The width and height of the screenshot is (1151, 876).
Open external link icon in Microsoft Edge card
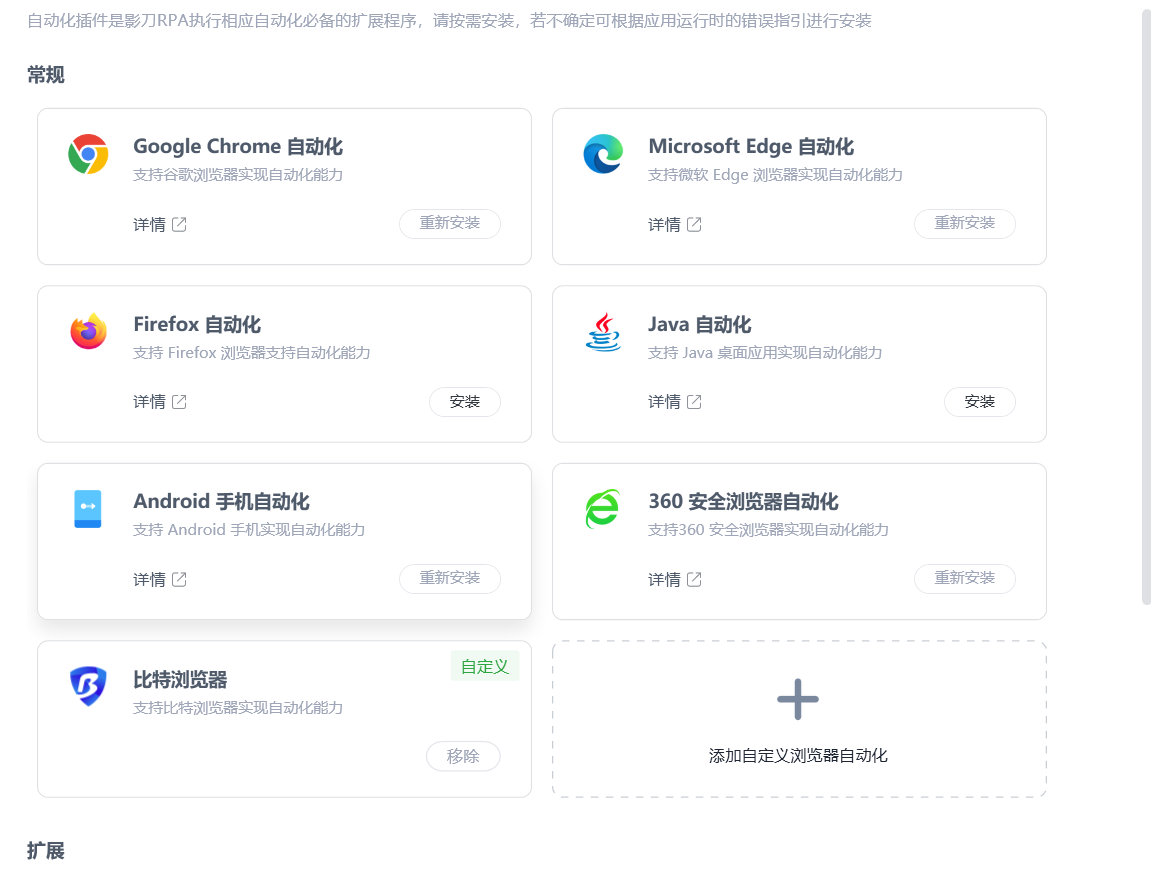(694, 225)
